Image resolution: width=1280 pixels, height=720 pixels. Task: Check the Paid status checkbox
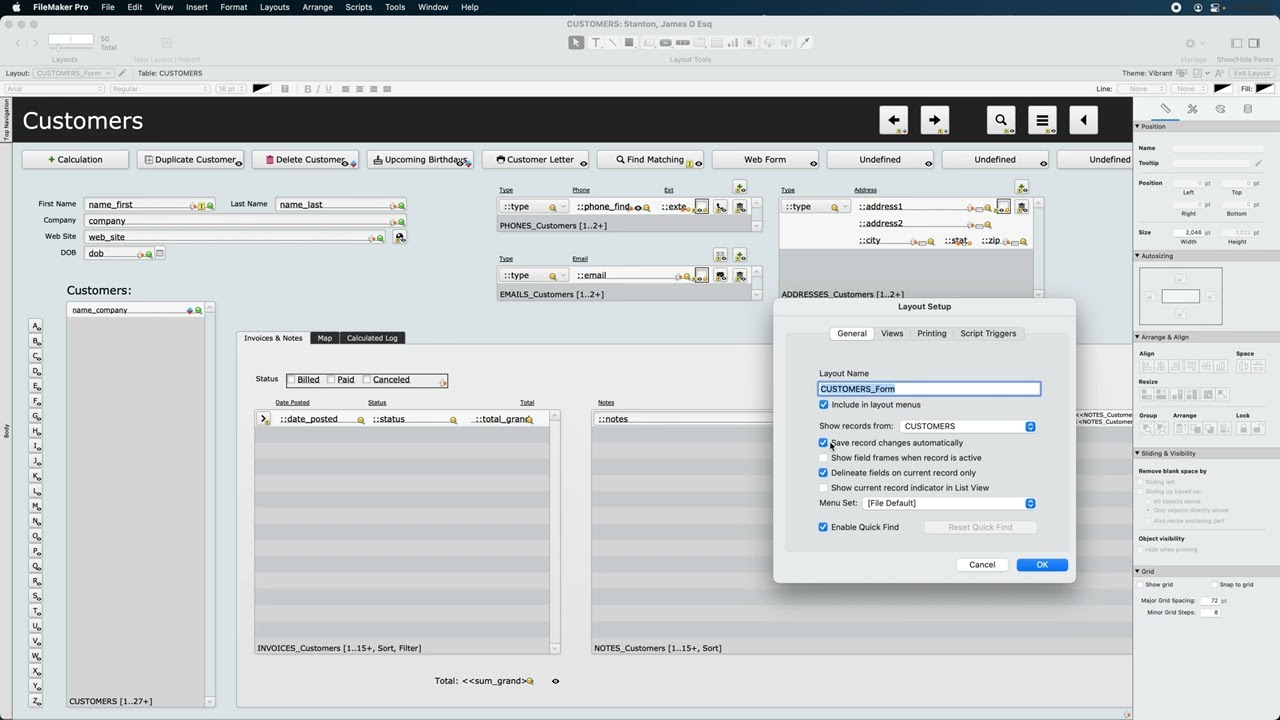point(331,380)
